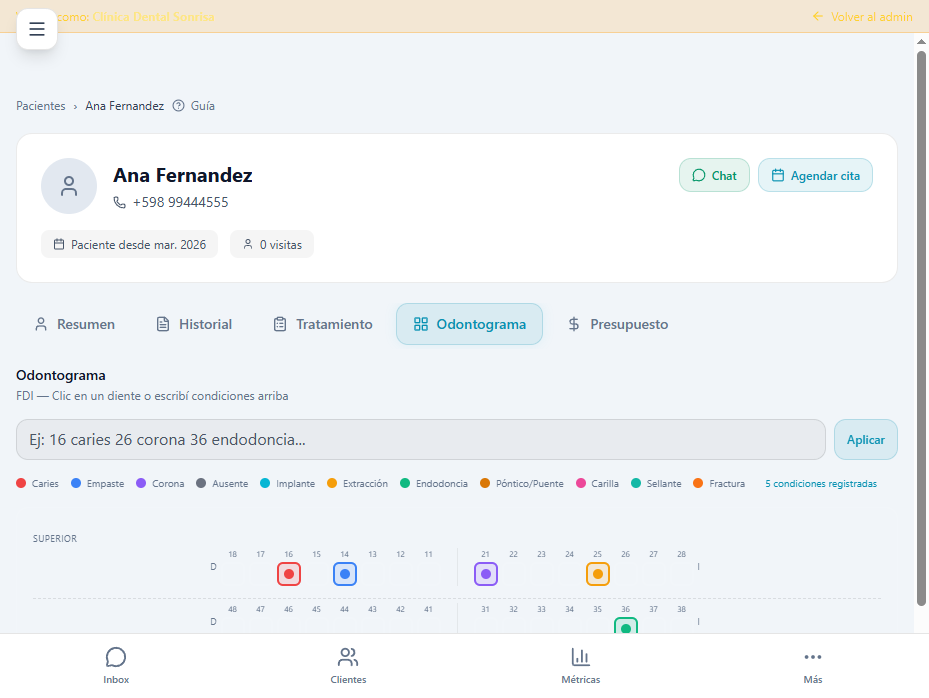Toggle the Sellante legend filter

(x=656, y=483)
